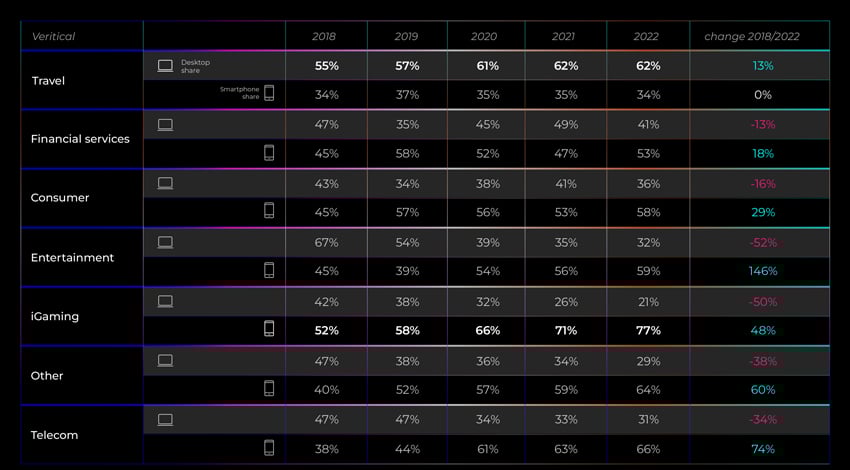Click the 77% iGaming 2022 smartphone cell
850x470 pixels.
coord(648,330)
